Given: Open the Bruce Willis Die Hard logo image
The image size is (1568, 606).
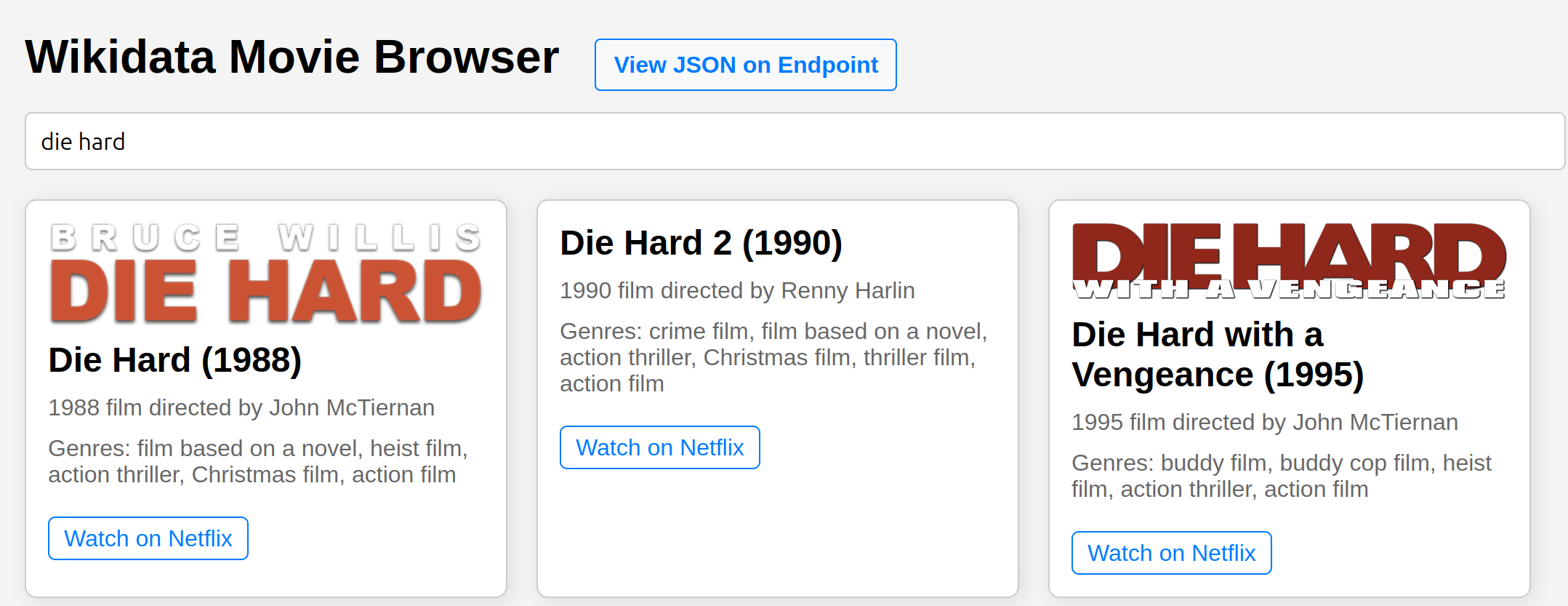Looking at the screenshot, I should [x=266, y=273].
